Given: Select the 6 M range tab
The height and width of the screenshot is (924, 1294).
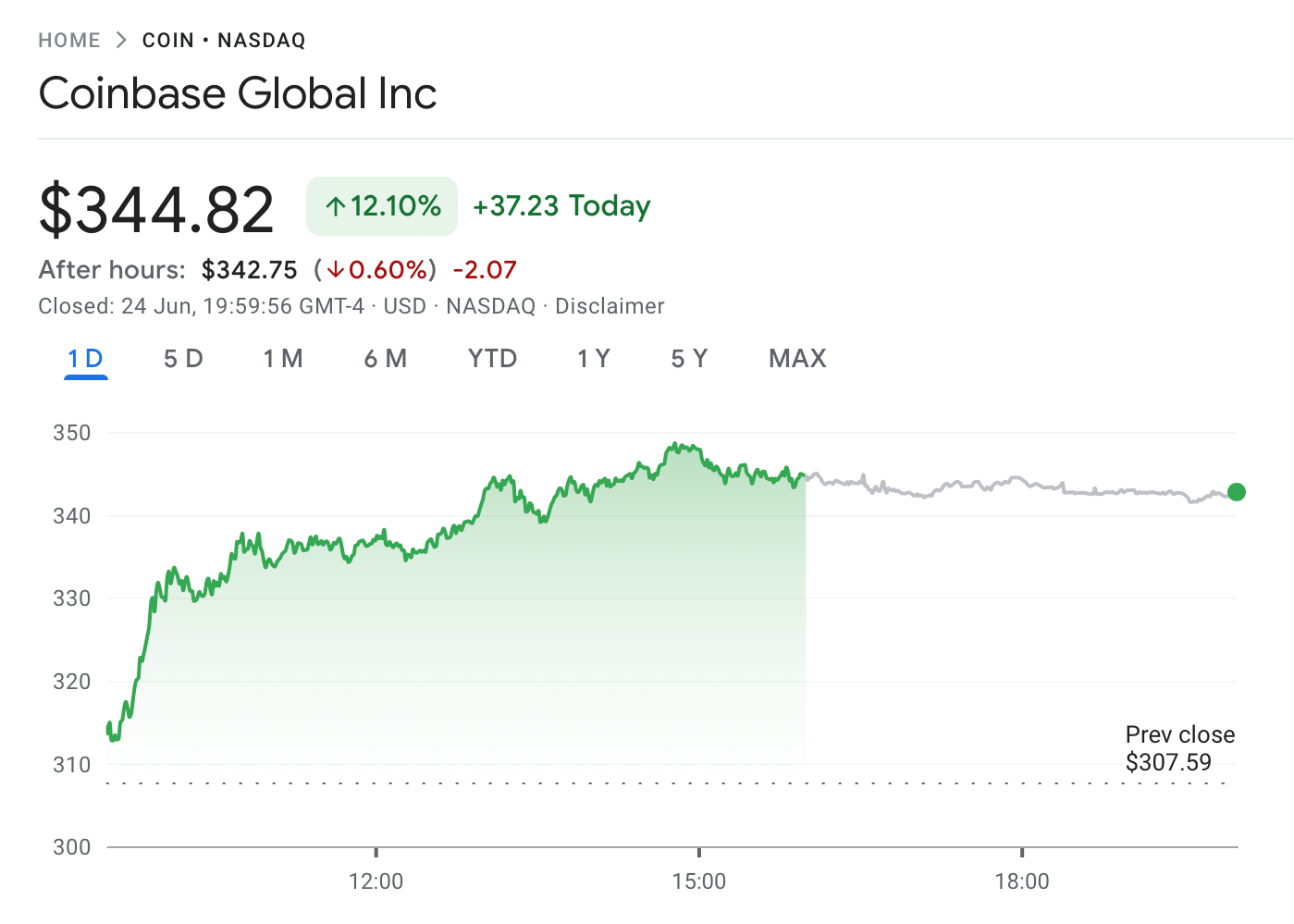Looking at the screenshot, I should point(386,359).
